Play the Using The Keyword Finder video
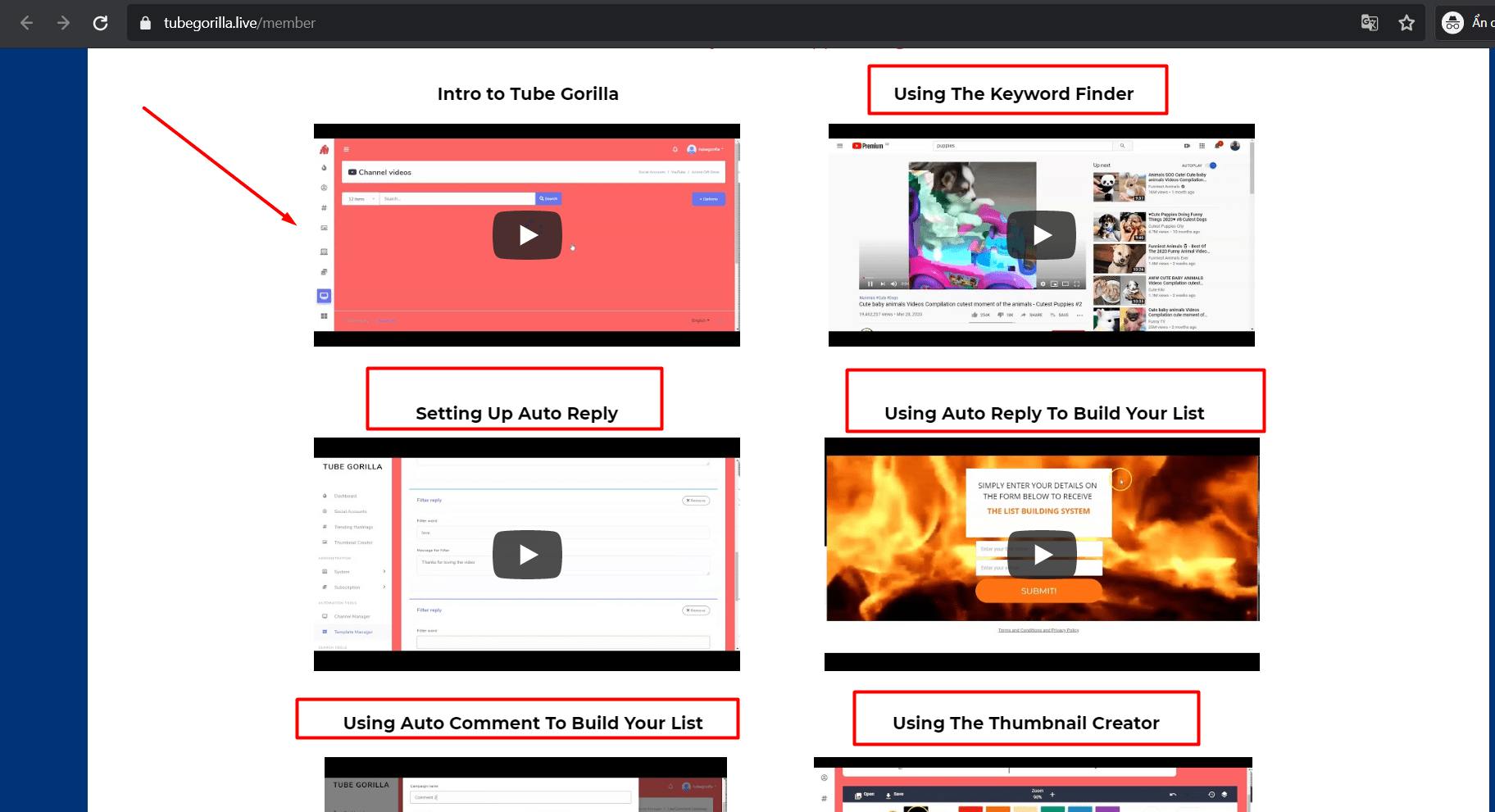Image resolution: width=1495 pixels, height=812 pixels. tap(1041, 235)
